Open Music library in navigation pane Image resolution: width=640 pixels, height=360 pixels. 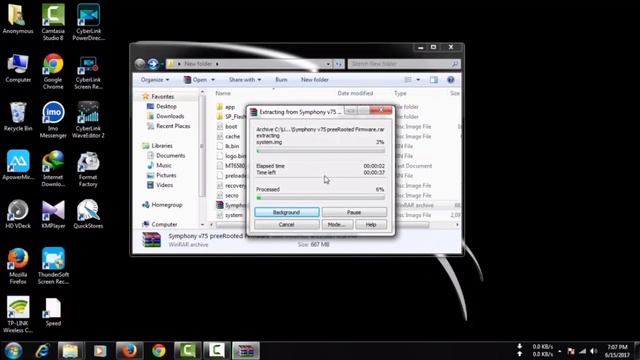tap(163, 165)
